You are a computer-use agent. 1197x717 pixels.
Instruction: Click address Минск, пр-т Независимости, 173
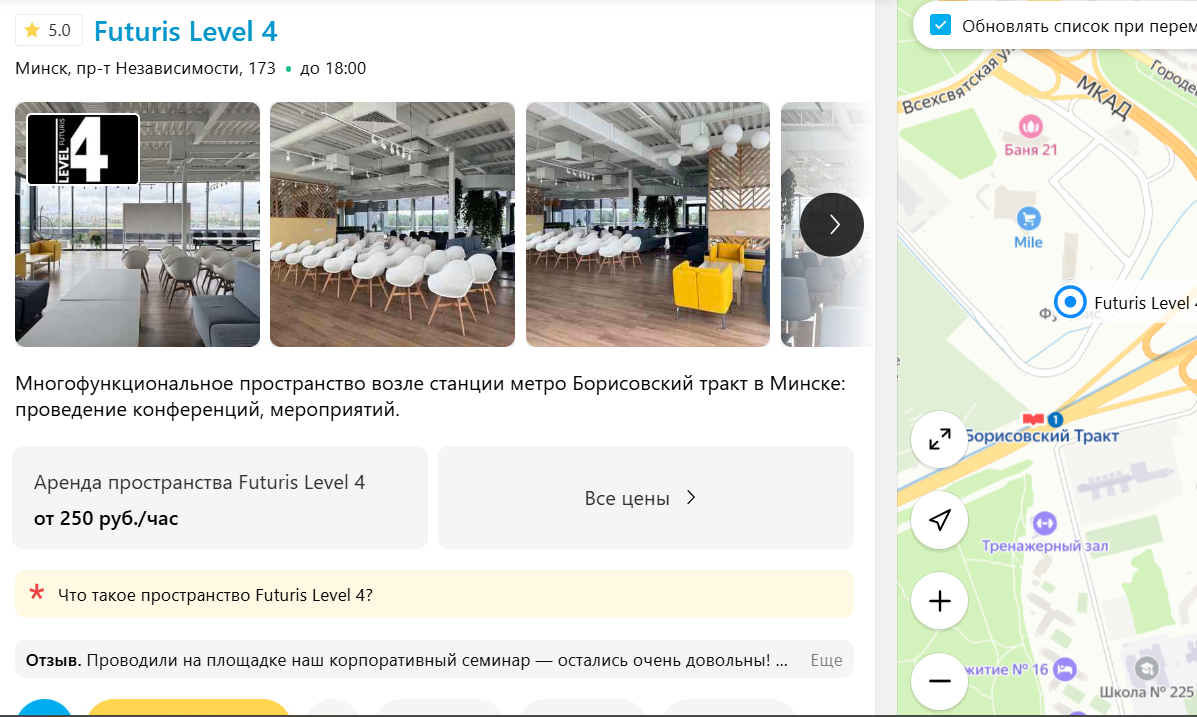click(145, 68)
